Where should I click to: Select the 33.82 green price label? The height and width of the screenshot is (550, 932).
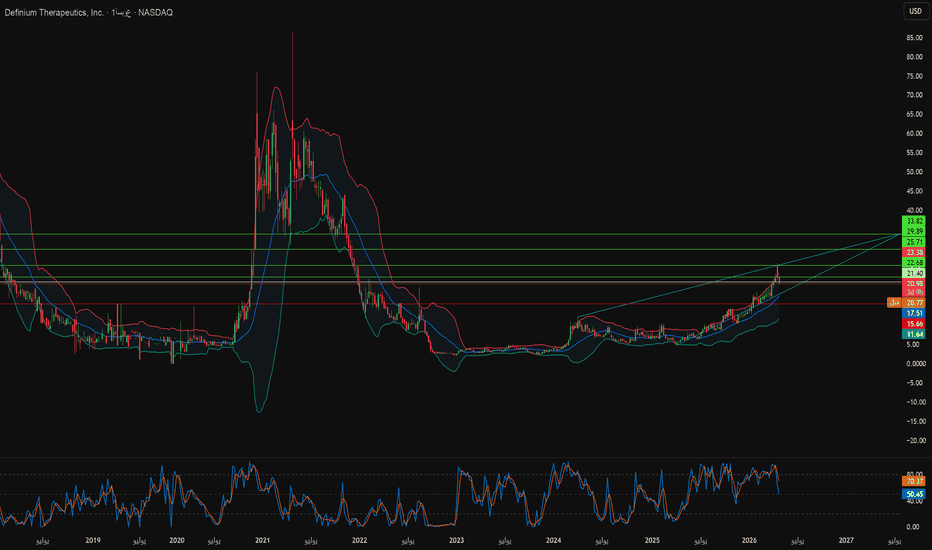click(914, 221)
